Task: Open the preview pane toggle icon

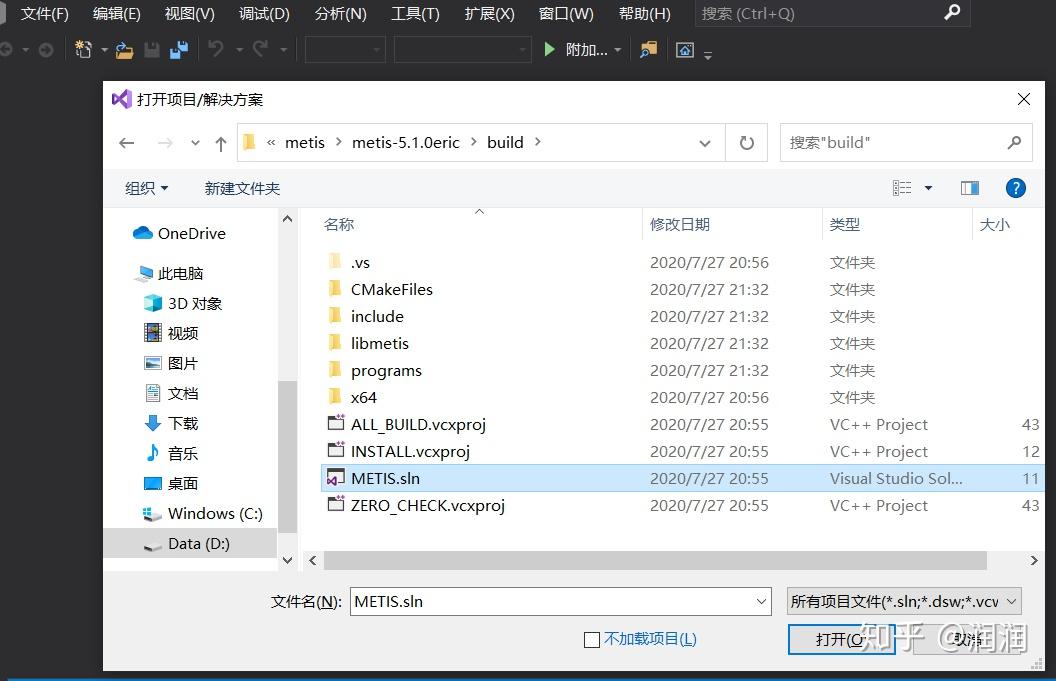Action: click(969, 188)
